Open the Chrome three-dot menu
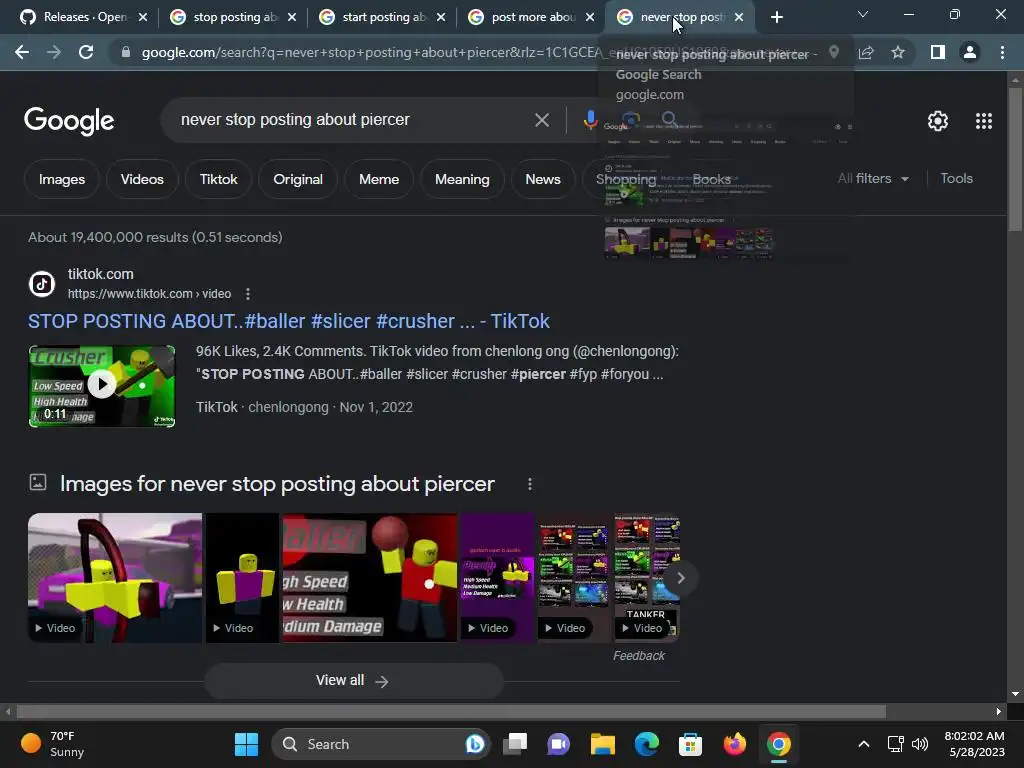This screenshot has height=768, width=1024. [1002, 52]
